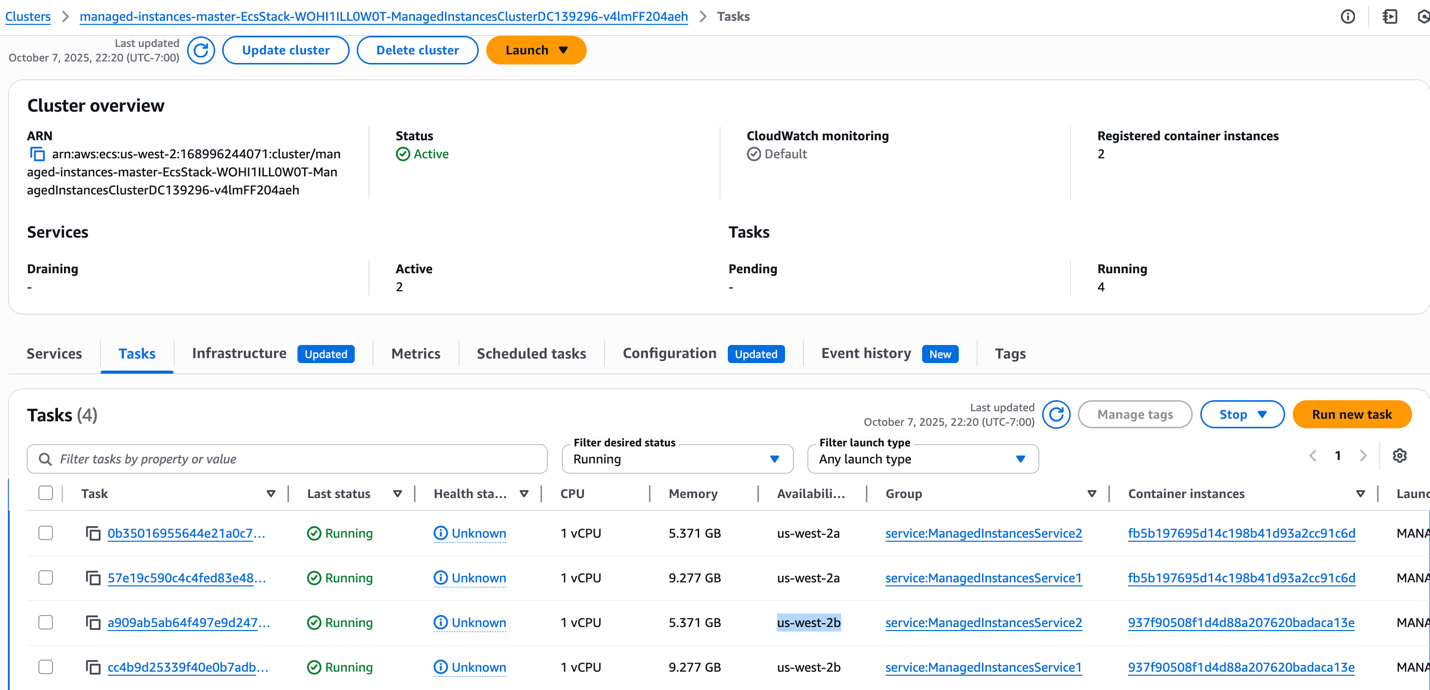The width and height of the screenshot is (1430, 690).
Task: Click the Run new task button
Action: (x=1351, y=414)
